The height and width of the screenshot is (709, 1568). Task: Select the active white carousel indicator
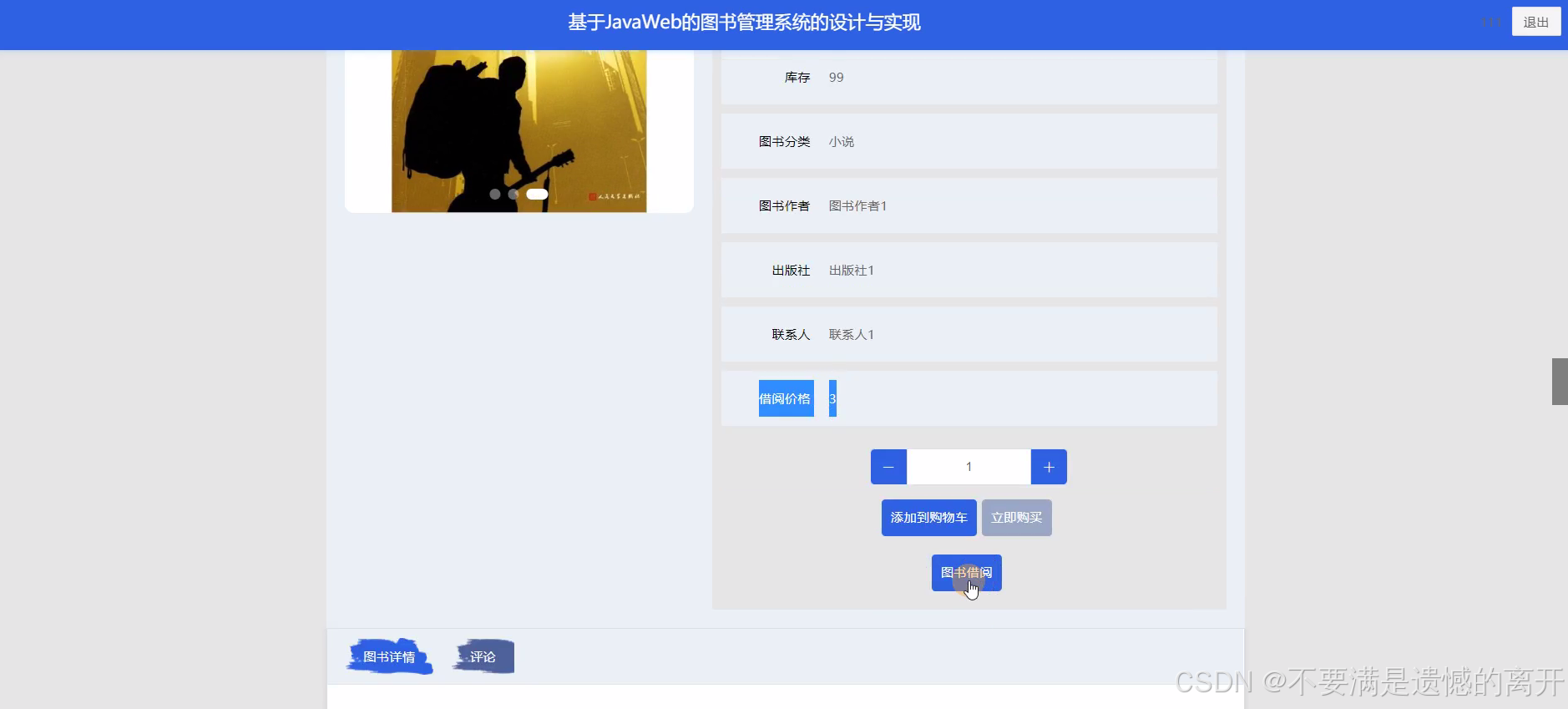[537, 194]
